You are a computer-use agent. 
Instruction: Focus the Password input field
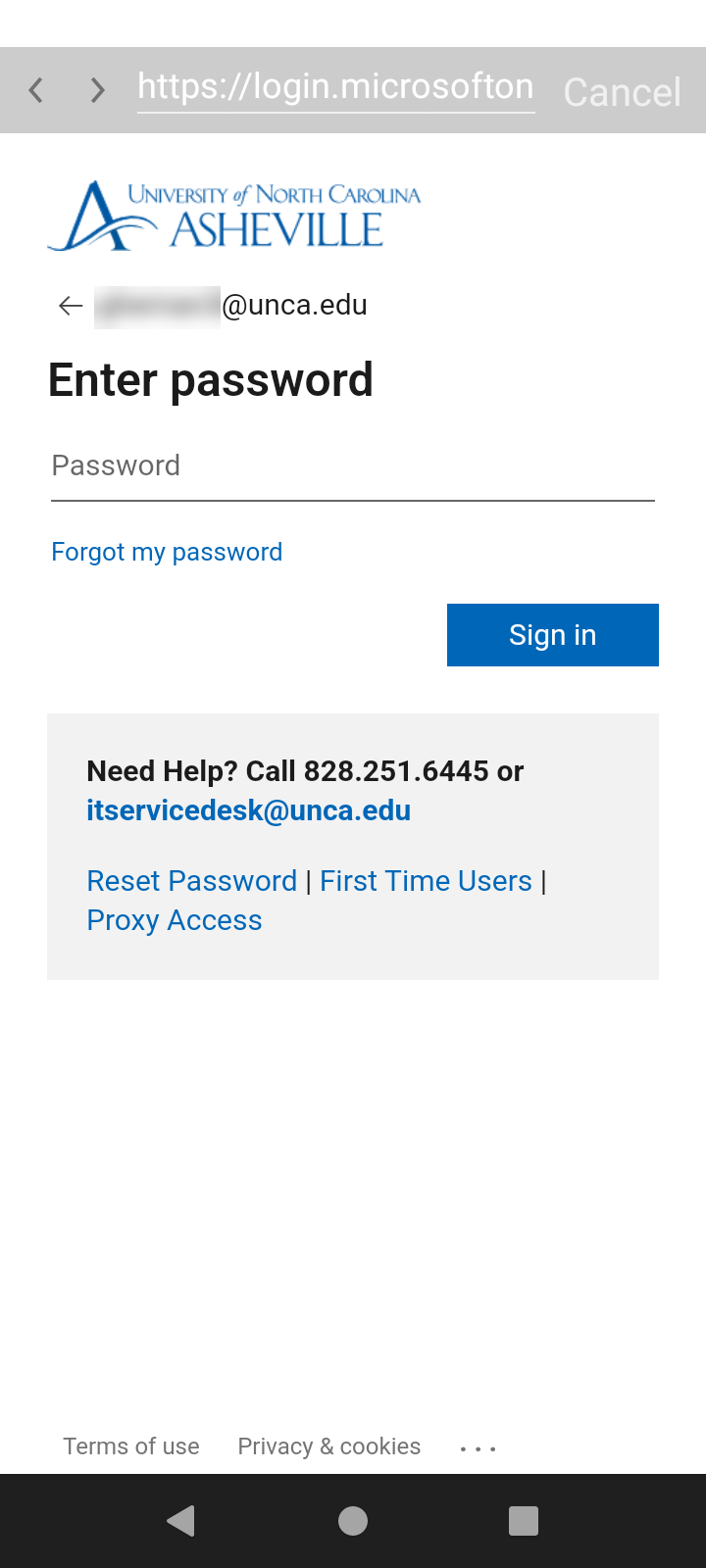click(353, 466)
